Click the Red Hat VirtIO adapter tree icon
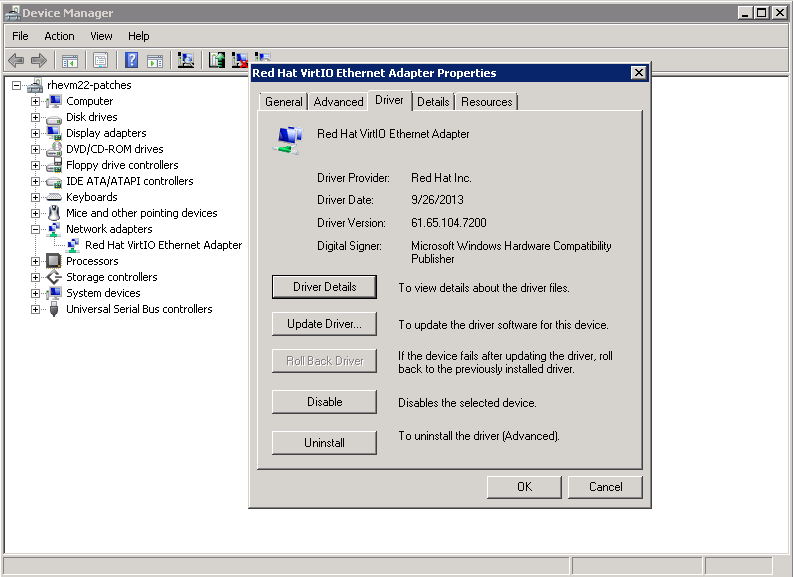 (73, 245)
